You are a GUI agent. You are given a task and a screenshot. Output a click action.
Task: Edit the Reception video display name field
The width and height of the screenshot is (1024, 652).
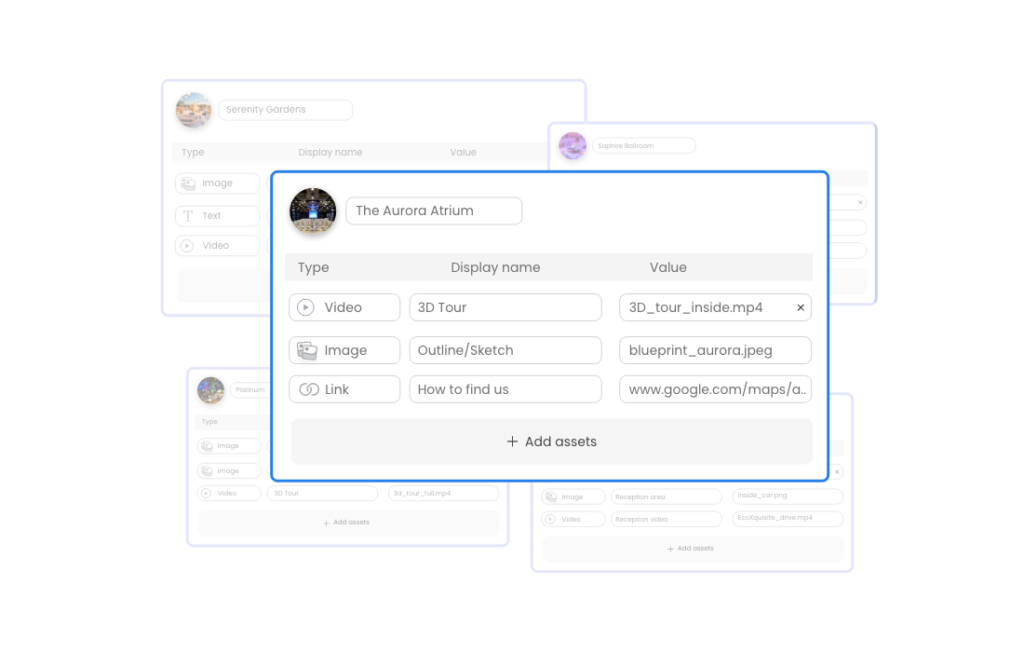[x=666, y=519]
